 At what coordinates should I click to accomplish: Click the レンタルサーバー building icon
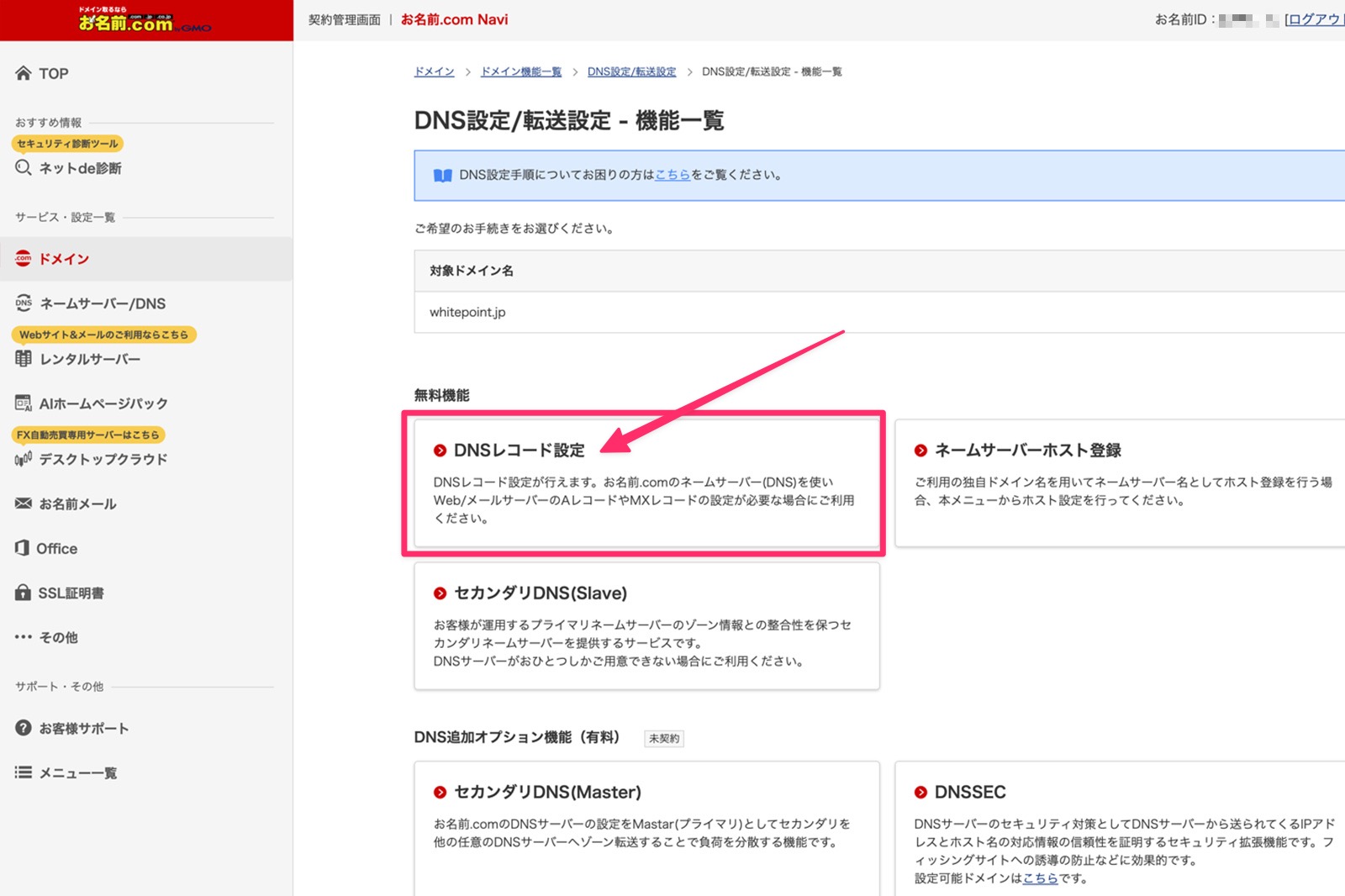coord(24,359)
